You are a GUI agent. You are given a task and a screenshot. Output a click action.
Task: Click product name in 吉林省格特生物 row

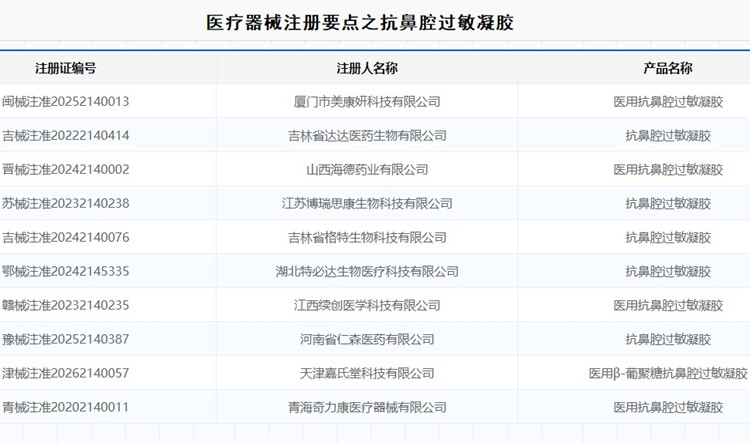668,237
